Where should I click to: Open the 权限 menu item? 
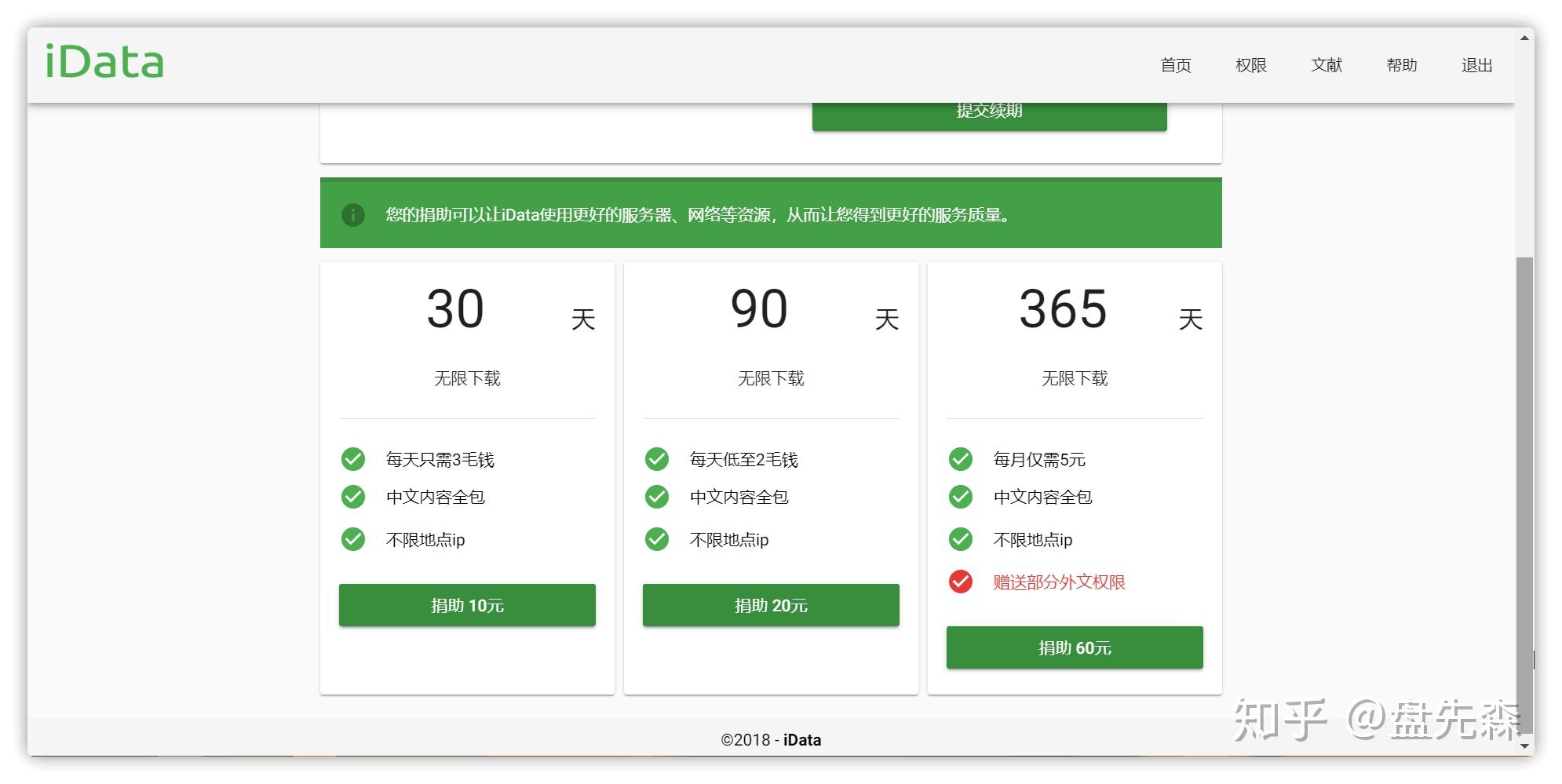tap(1251, 65)
